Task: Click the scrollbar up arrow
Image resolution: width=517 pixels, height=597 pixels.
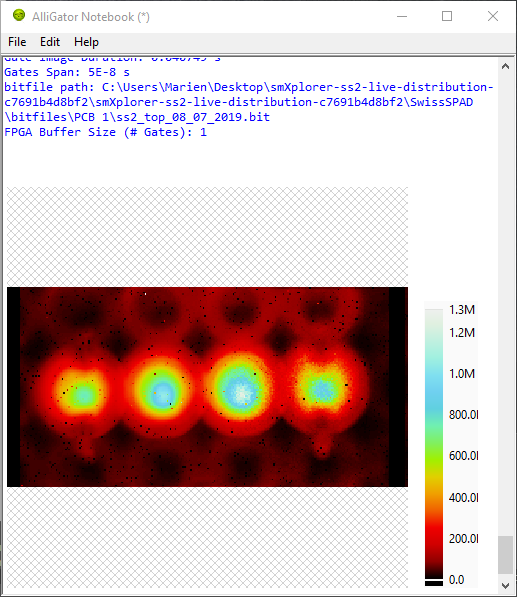Action: coord(505,67)
